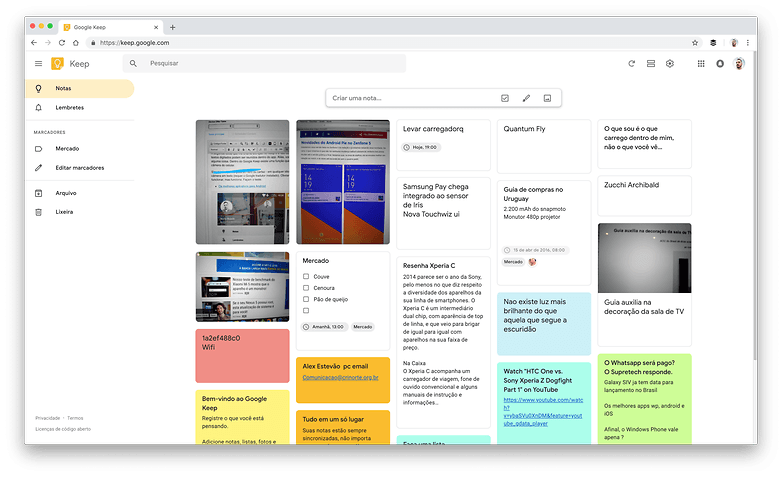Open the blue Nao existe luz note
This screenshot has width=782, height=477.
[544, 324]
